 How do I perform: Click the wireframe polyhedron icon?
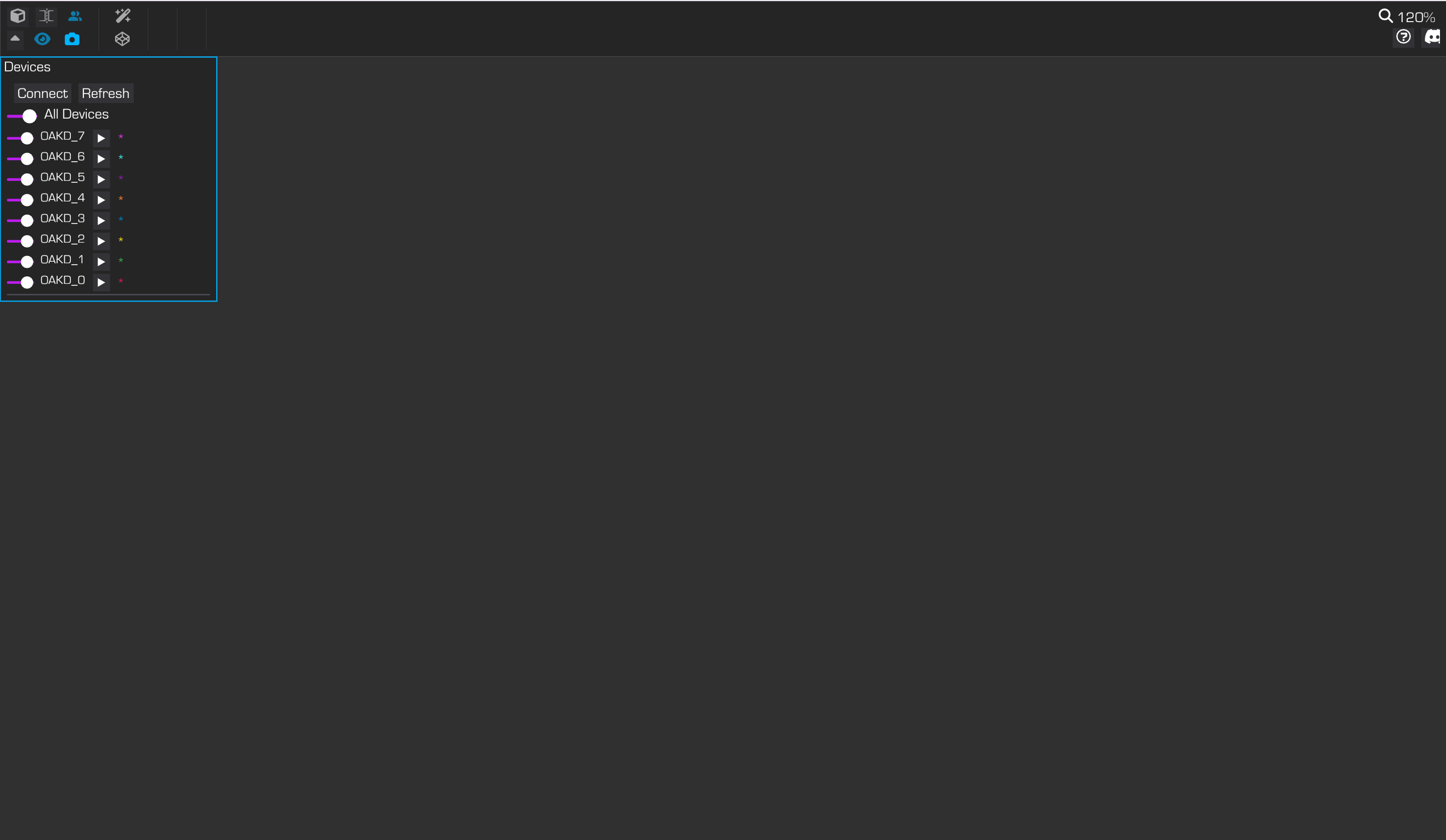pyautogui.click(x=122, y=39)
